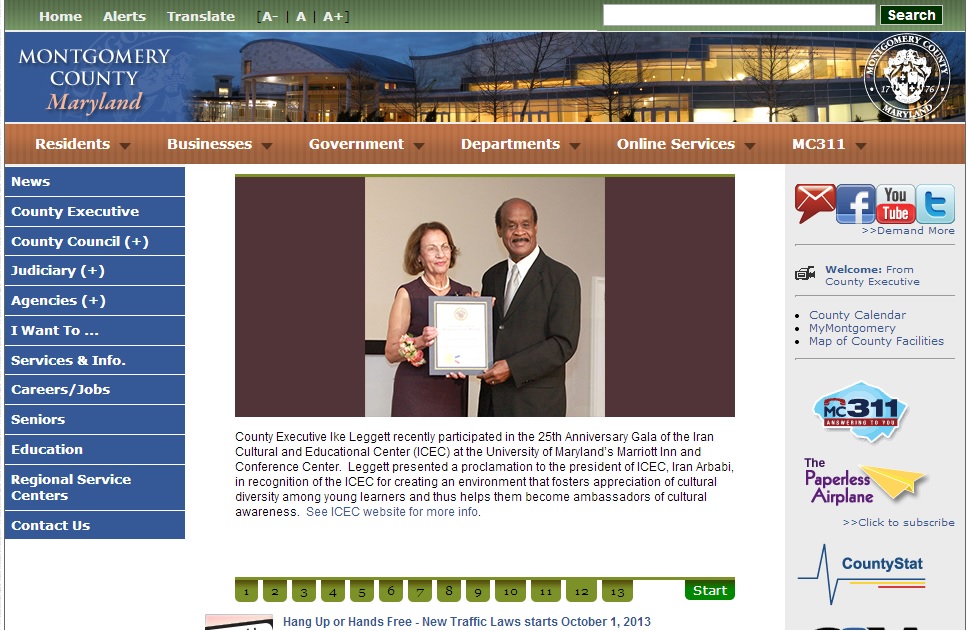Viewport: 968px width, 631px height.
Task: Expand the Online Services dropdown
Action: [685, 144]
